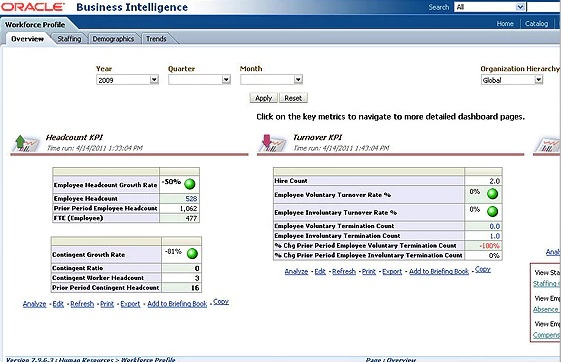Click green status dot for Contingent Growth Rate
561x362 pixels.
click(x=192, y=254)
